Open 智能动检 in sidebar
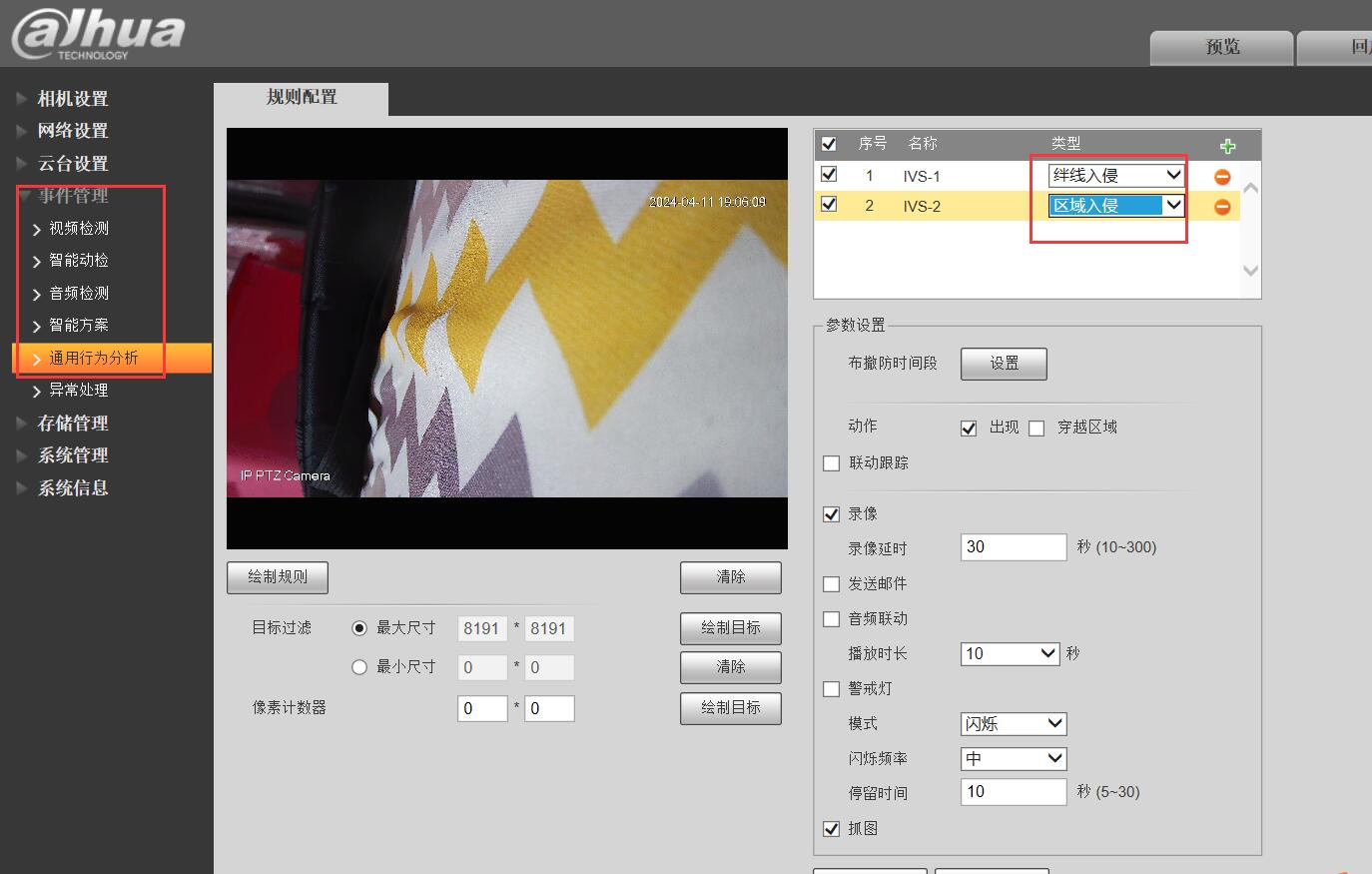The height and width of the screenshot is (874, 1372). [x=79, y=261]
